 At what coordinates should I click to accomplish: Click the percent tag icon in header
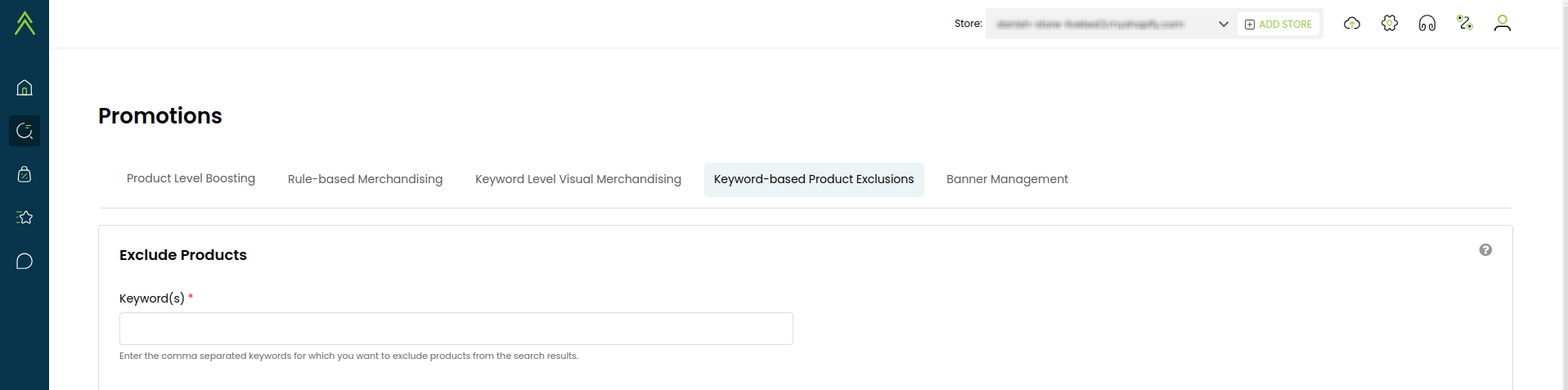(x=1465, y=24)
